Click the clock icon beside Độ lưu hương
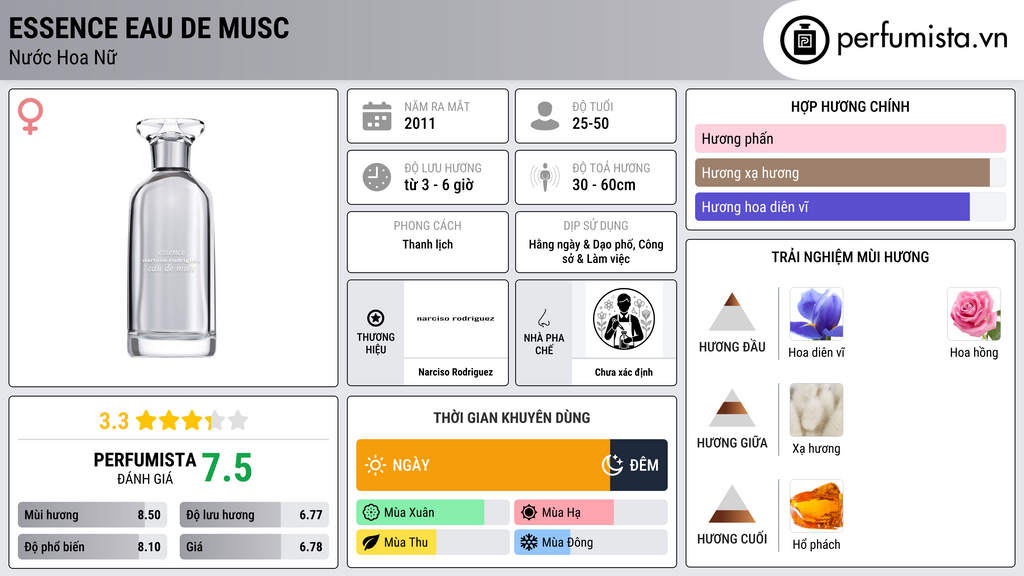 377,177
